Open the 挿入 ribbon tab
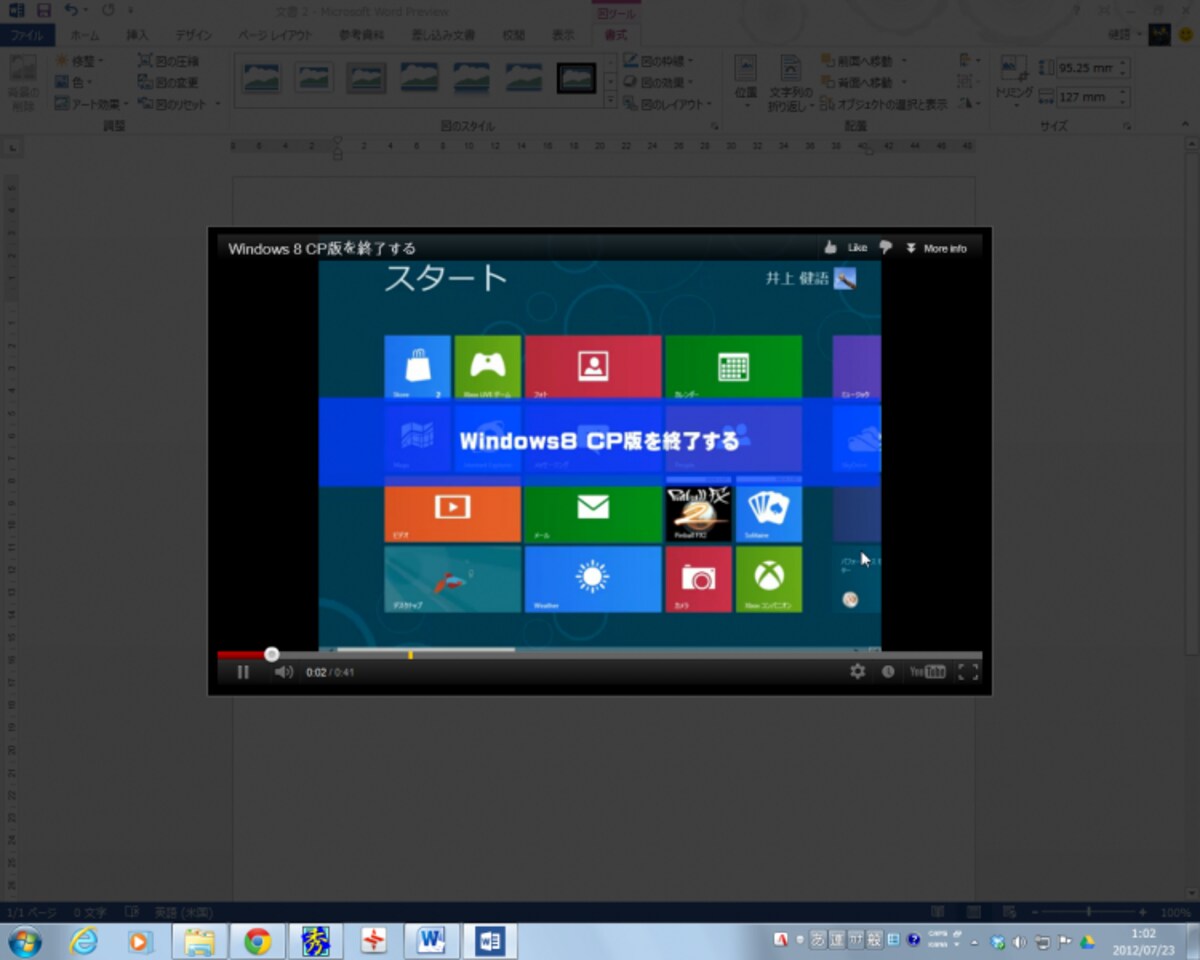Viewport: 1200px width, 960px height. [137, 35]
